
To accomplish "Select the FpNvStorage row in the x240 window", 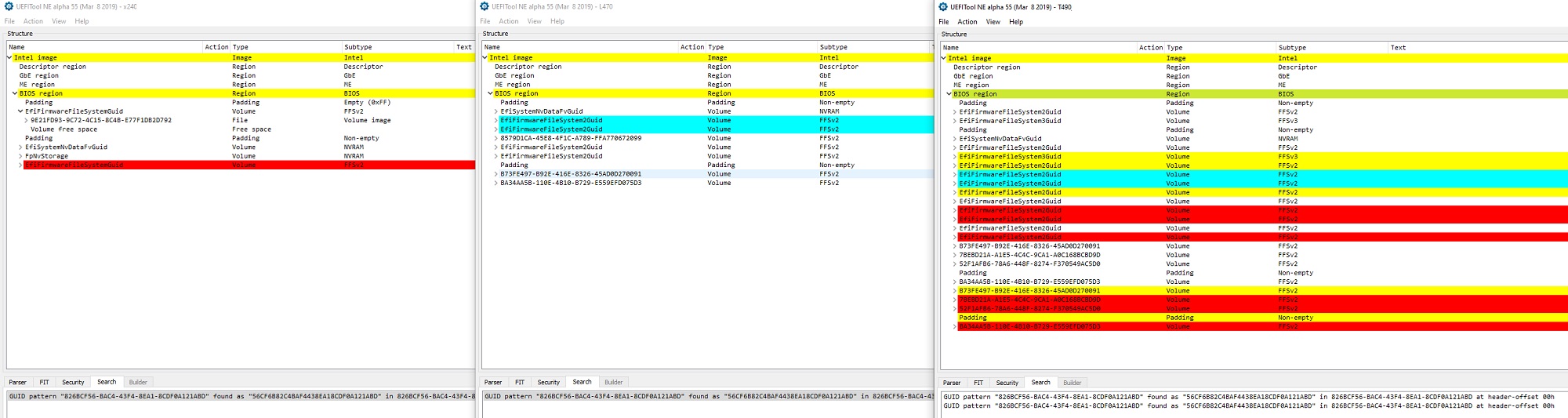I will coord(241,156).
